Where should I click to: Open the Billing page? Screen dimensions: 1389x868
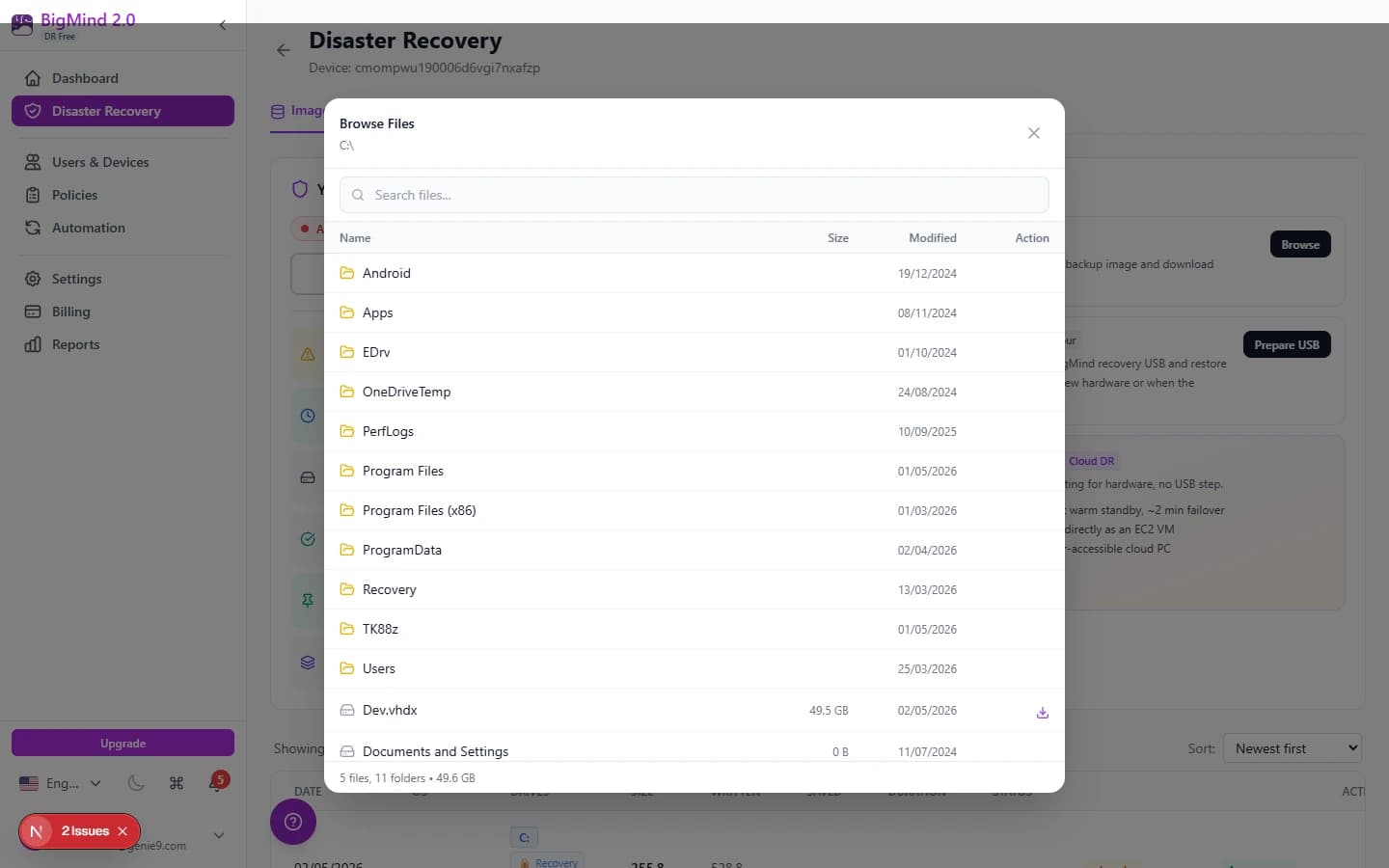point(123,312)
